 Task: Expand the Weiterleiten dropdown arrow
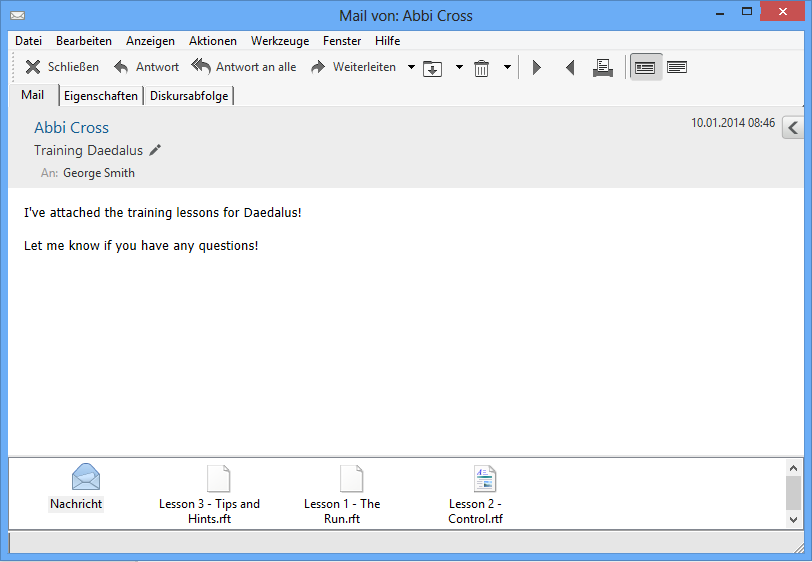coord(411,67)
